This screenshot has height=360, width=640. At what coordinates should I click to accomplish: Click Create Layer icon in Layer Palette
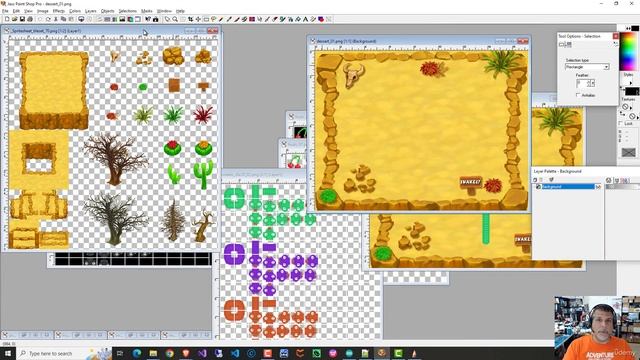coord(535,180)
